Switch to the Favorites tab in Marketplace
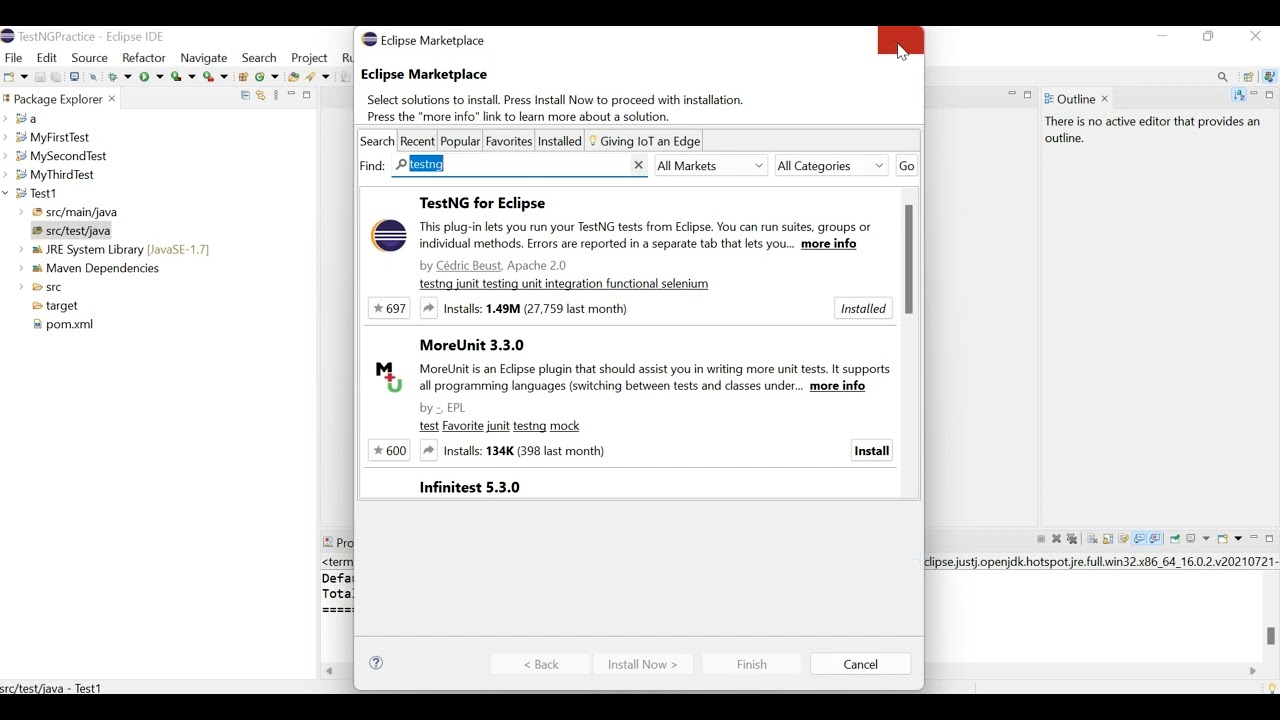The height and width of the screenshot is (720, 1280). point(508,141)
